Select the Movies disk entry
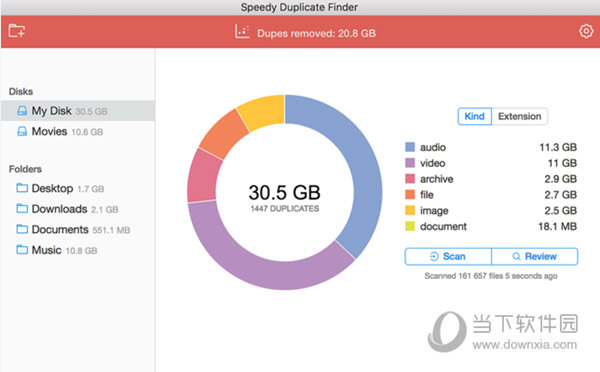 click(x=78, y=132)
